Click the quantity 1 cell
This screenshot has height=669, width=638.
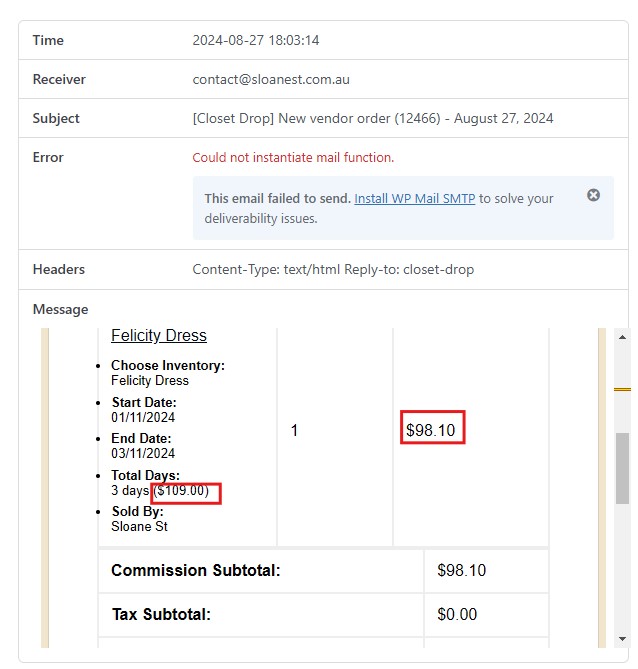[295, 431]
